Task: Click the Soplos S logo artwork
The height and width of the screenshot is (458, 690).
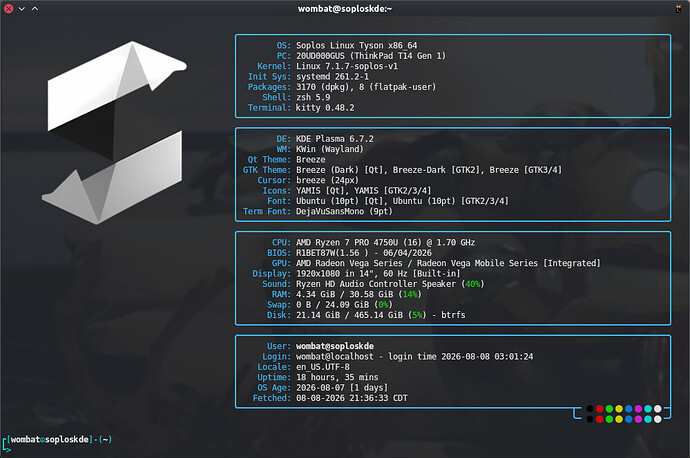Action: [x=114, y=133]
